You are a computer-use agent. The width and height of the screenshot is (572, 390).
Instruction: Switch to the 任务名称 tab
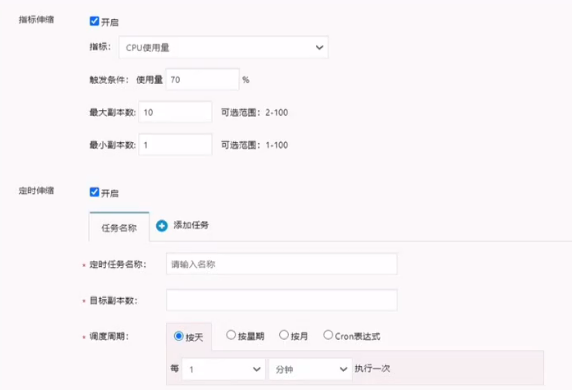[119, 227]
